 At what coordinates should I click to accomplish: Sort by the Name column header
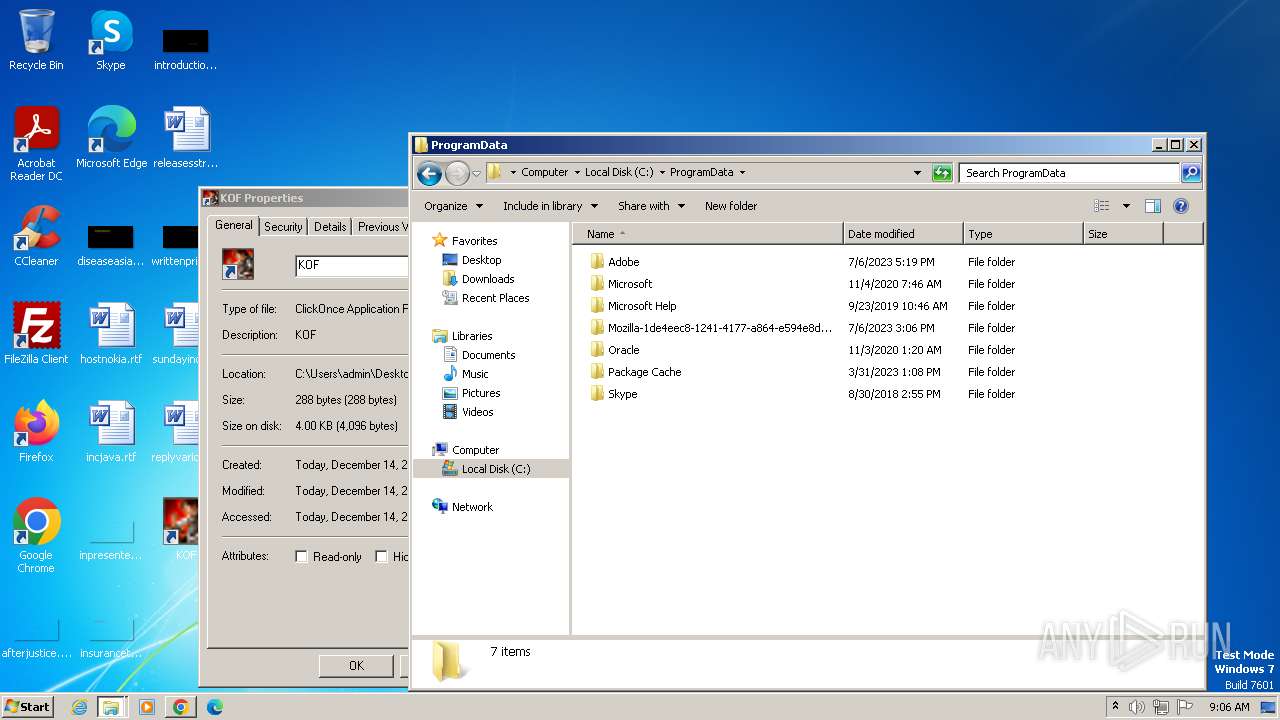point(708,234)
